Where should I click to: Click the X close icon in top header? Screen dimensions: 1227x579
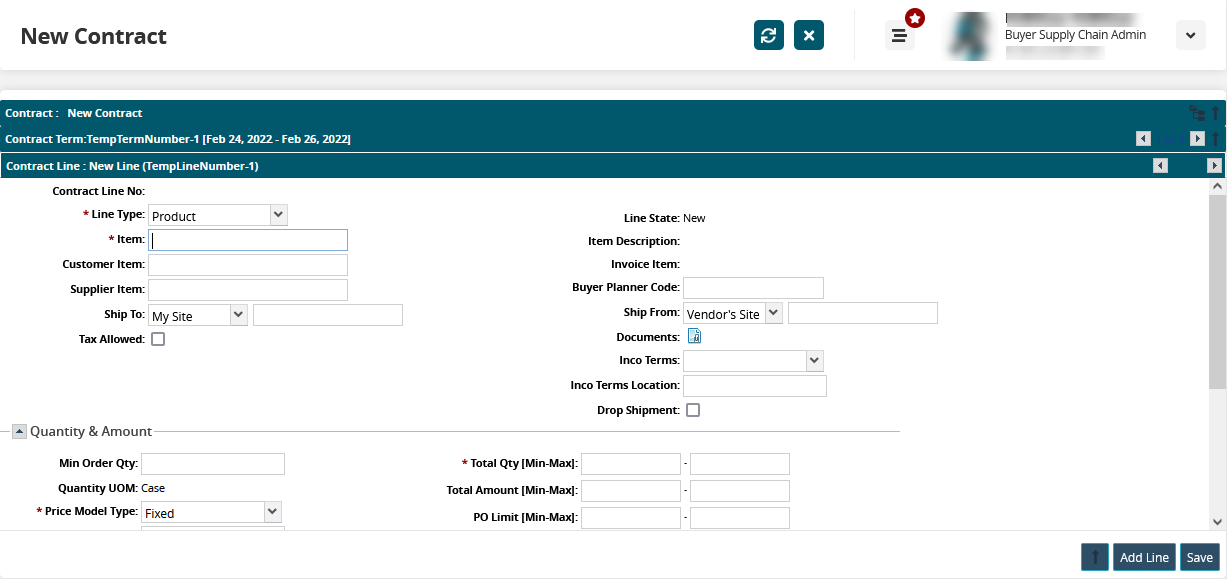click(x=809, y=36)
